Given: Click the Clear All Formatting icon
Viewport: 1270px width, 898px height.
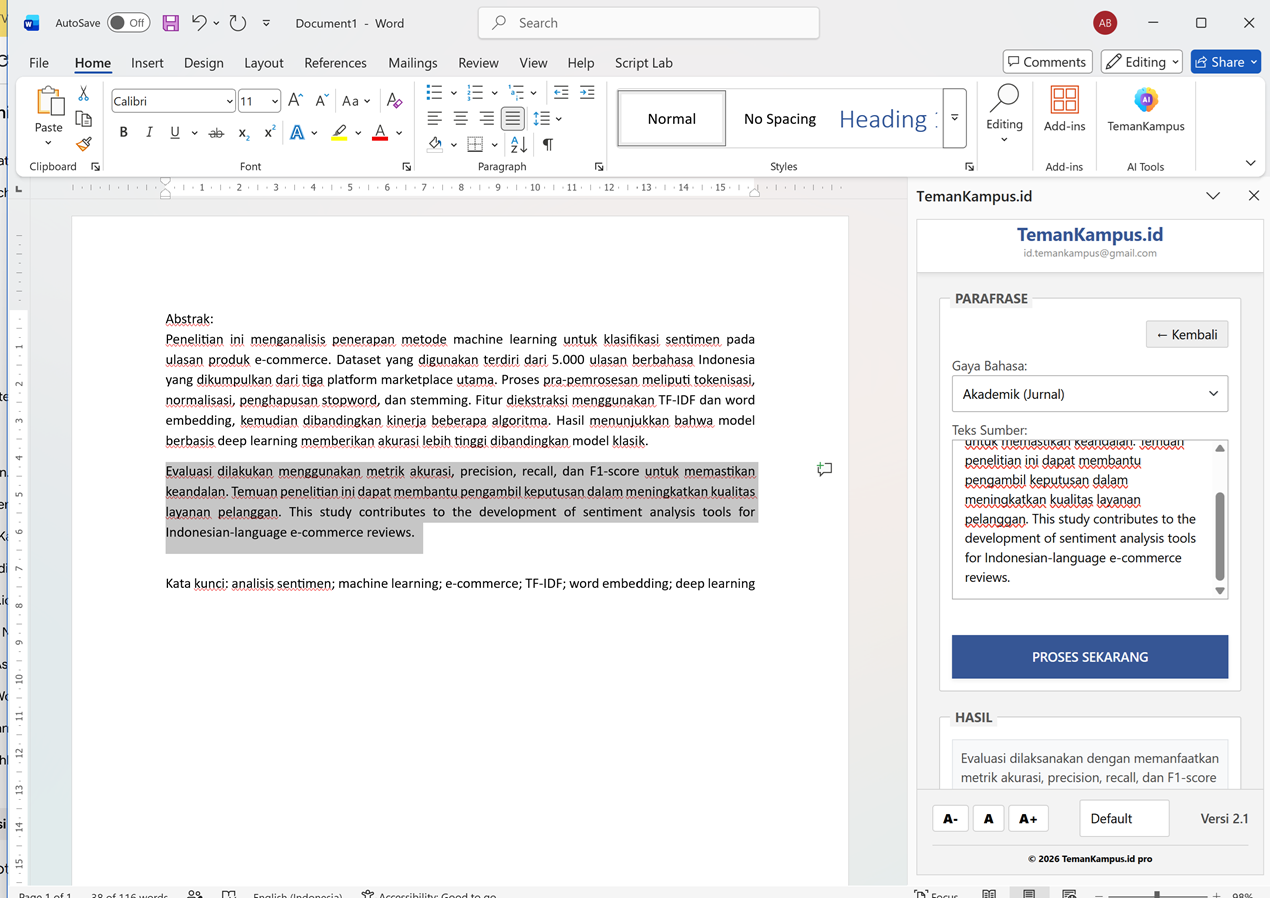Looking at the screenshot, I should click(x=395, y=101).
